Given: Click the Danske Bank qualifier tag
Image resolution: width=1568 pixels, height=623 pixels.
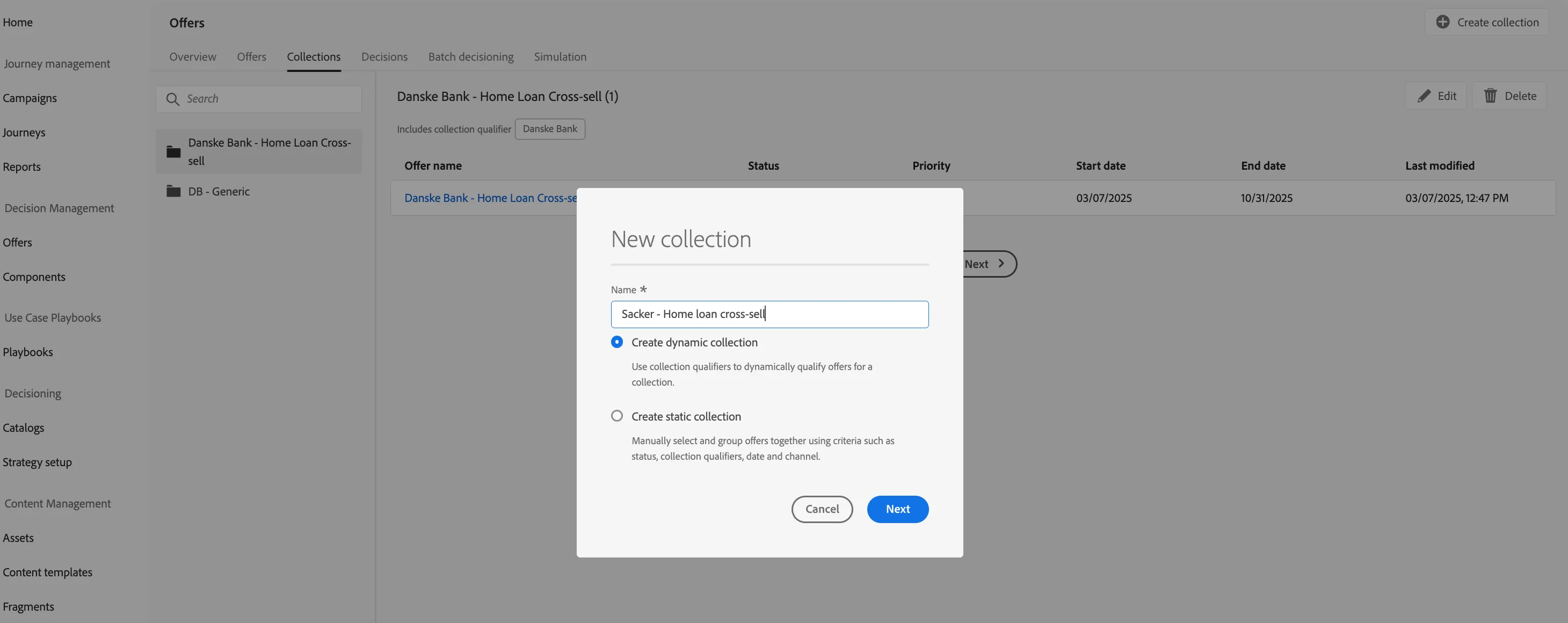Looking at the screenshot, I should [x=550, y=129].
